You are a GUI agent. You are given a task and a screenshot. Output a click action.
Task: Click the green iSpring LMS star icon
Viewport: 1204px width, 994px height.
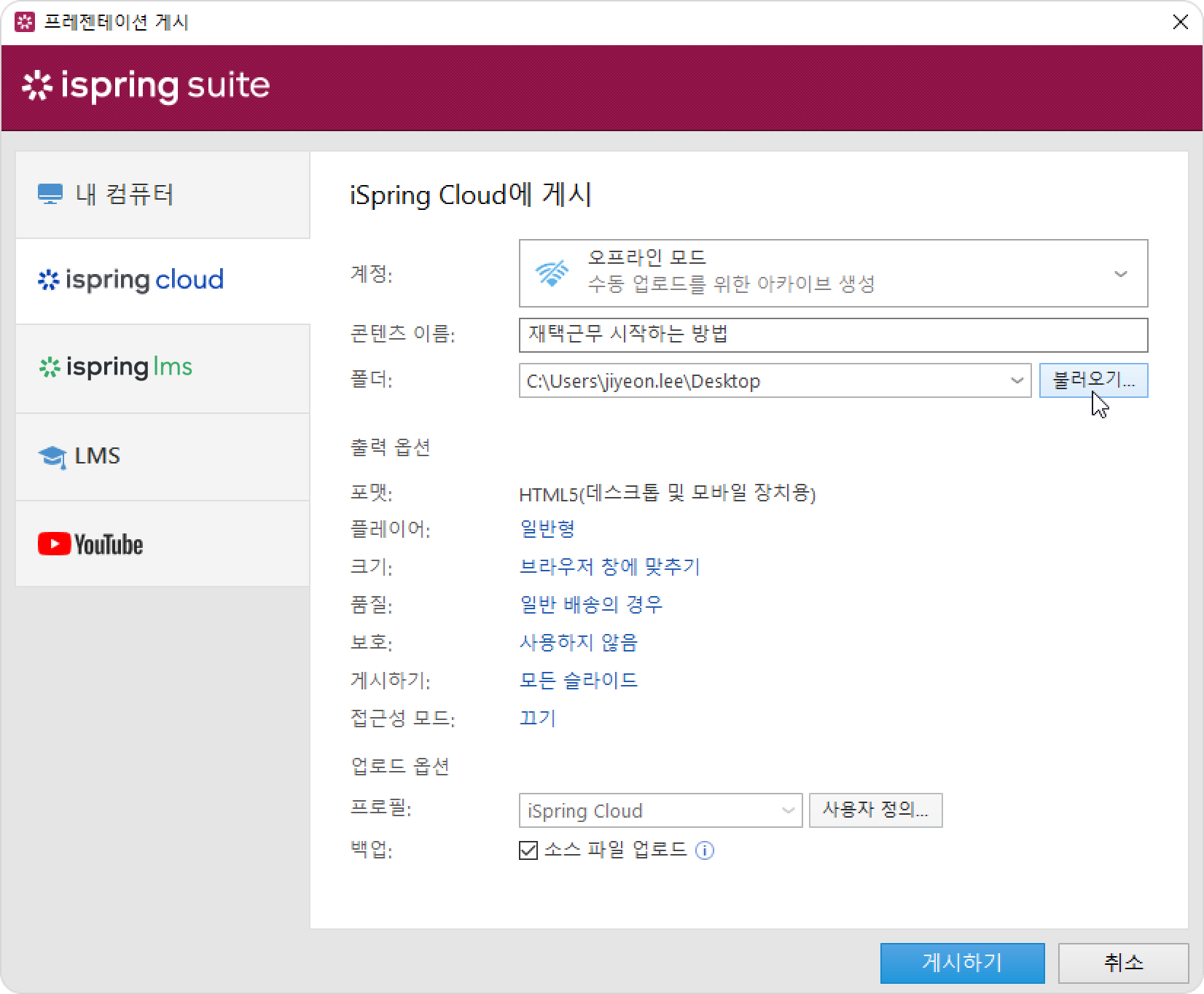pyautogui.click(x=49, y=367)
